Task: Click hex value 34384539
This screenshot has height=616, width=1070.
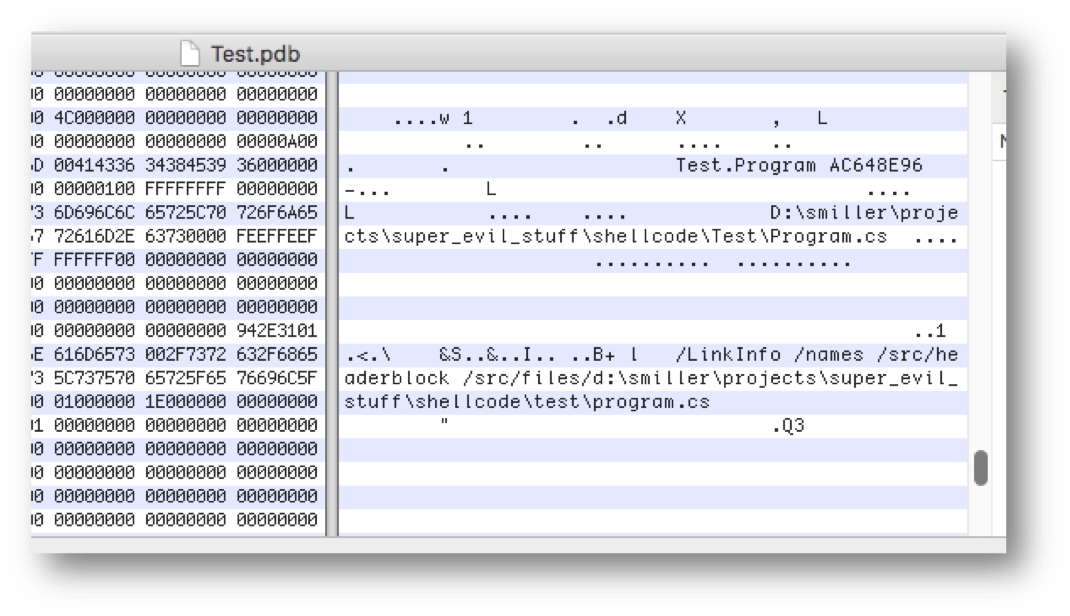Action: click(186, 165)
